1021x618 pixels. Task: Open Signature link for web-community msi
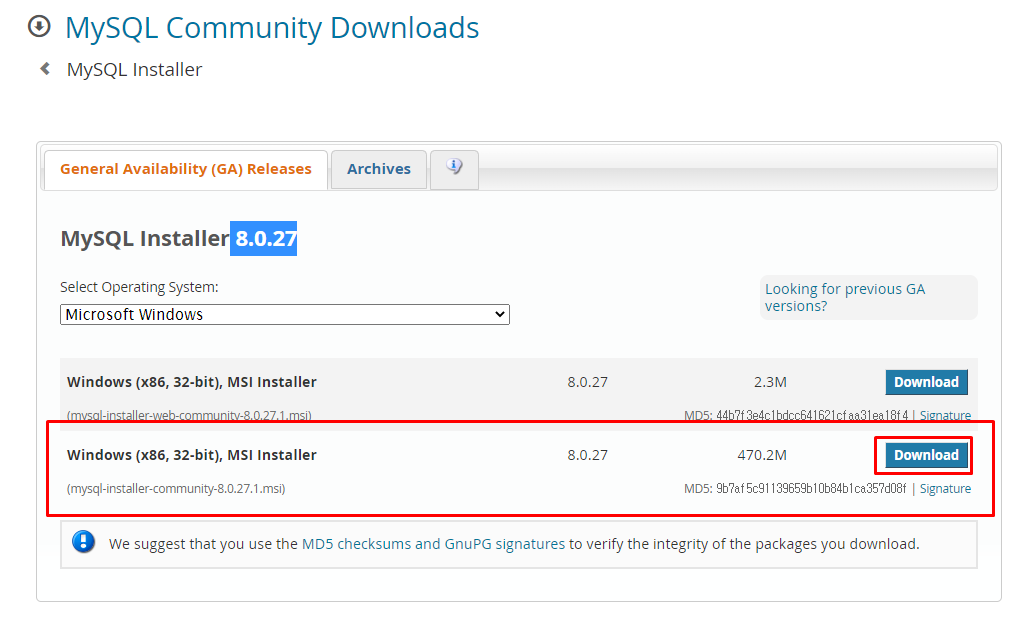pyautogui.click(x=945, y=415)
